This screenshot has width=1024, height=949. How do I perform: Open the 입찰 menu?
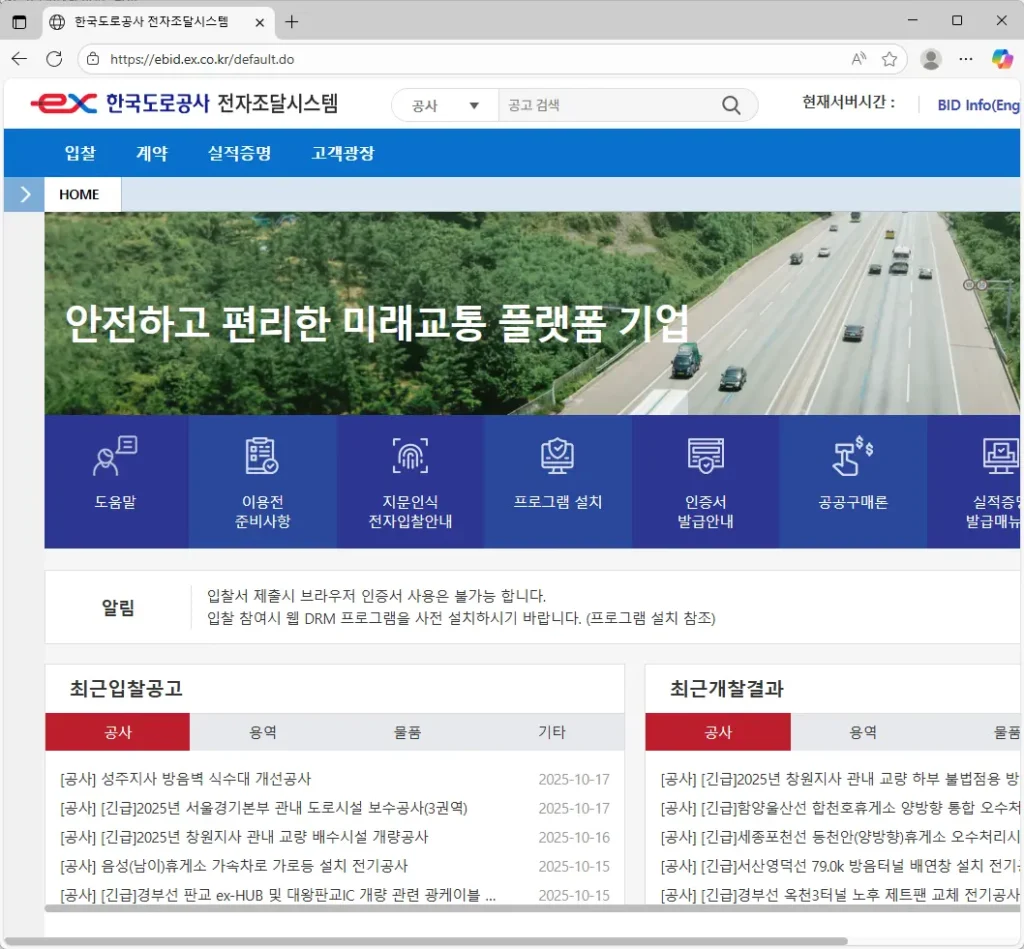(80, 153)
